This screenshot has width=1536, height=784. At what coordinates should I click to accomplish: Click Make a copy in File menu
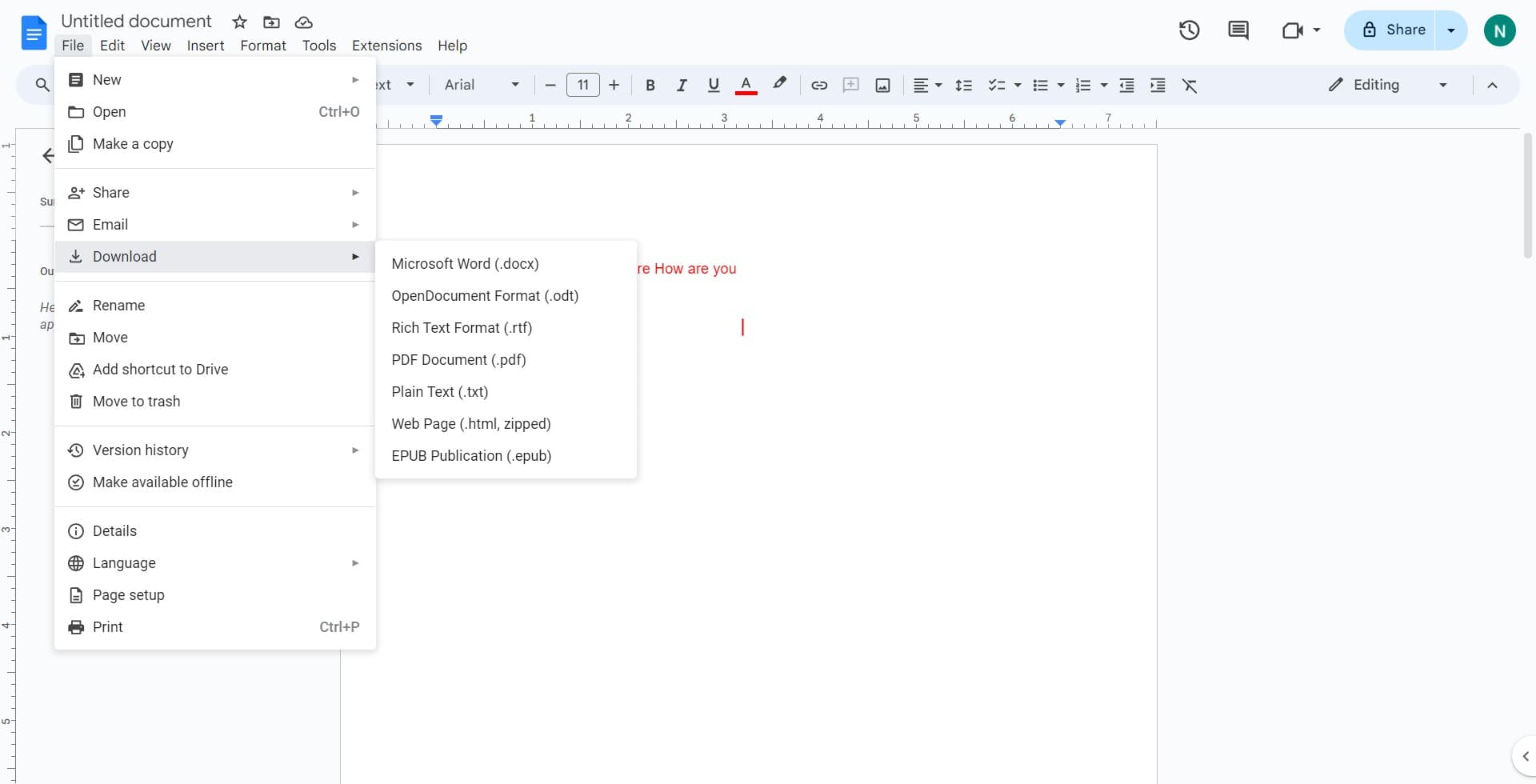[x=133, y=143]
